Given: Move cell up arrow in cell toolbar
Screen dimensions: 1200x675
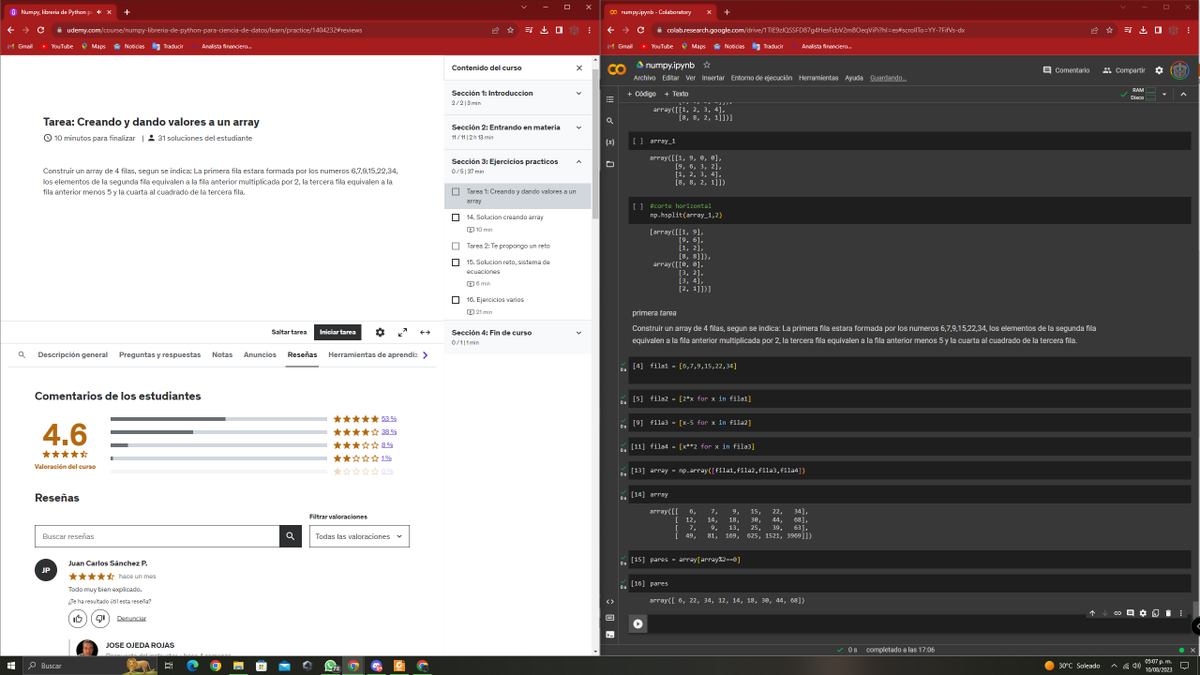Looking at the screenshot, I should tap(1092, 613).
